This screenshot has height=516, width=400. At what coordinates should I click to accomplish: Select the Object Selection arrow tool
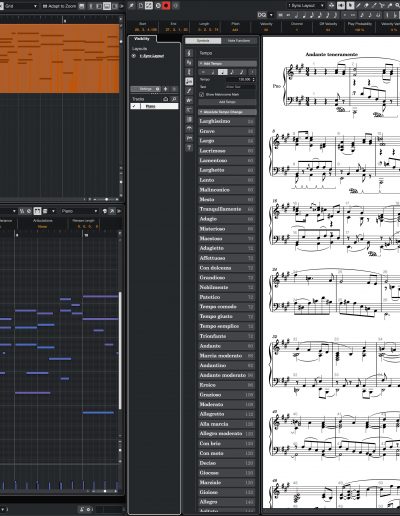[350, 5]
